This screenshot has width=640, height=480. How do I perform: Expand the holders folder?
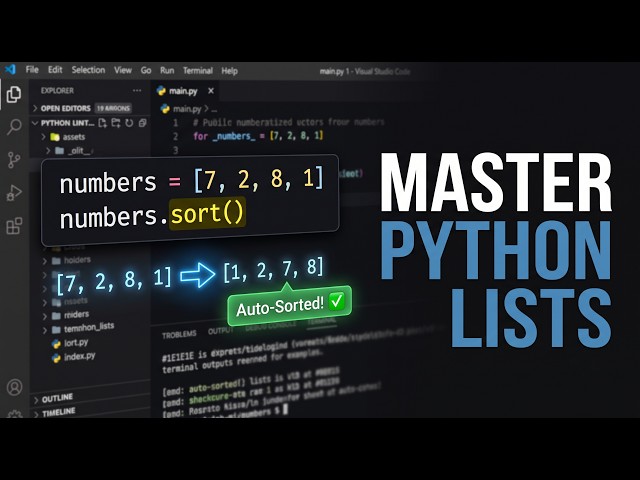pyautogui.click(x=68, y=260)
